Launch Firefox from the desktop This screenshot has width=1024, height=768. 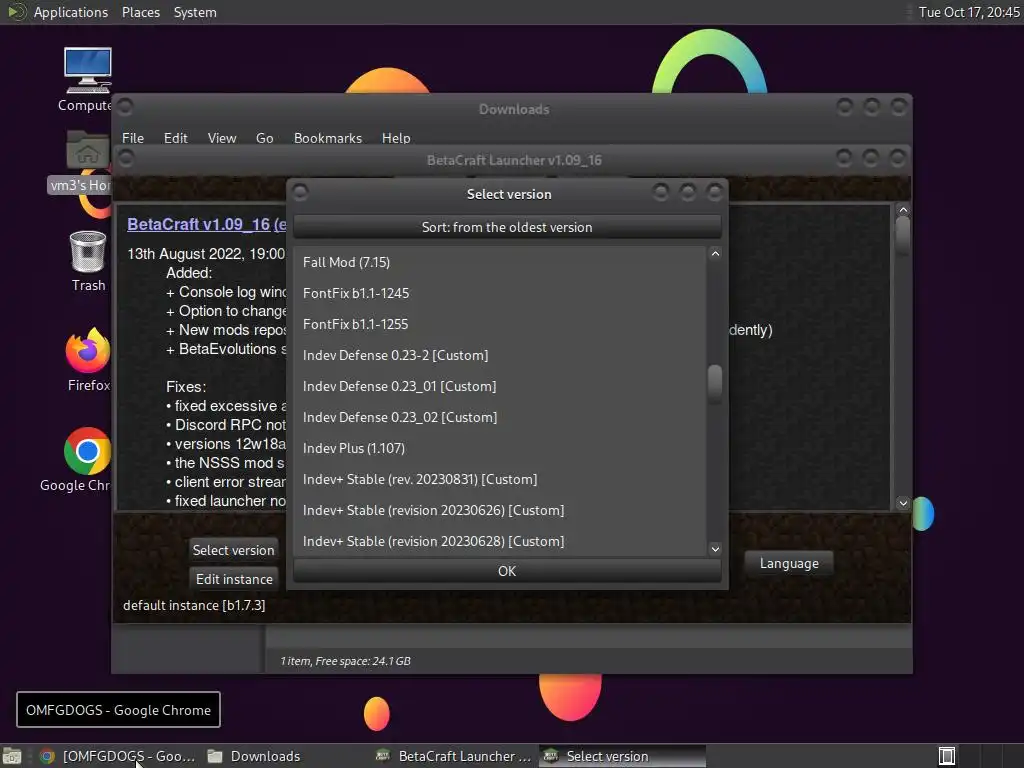tap(88, 350)
